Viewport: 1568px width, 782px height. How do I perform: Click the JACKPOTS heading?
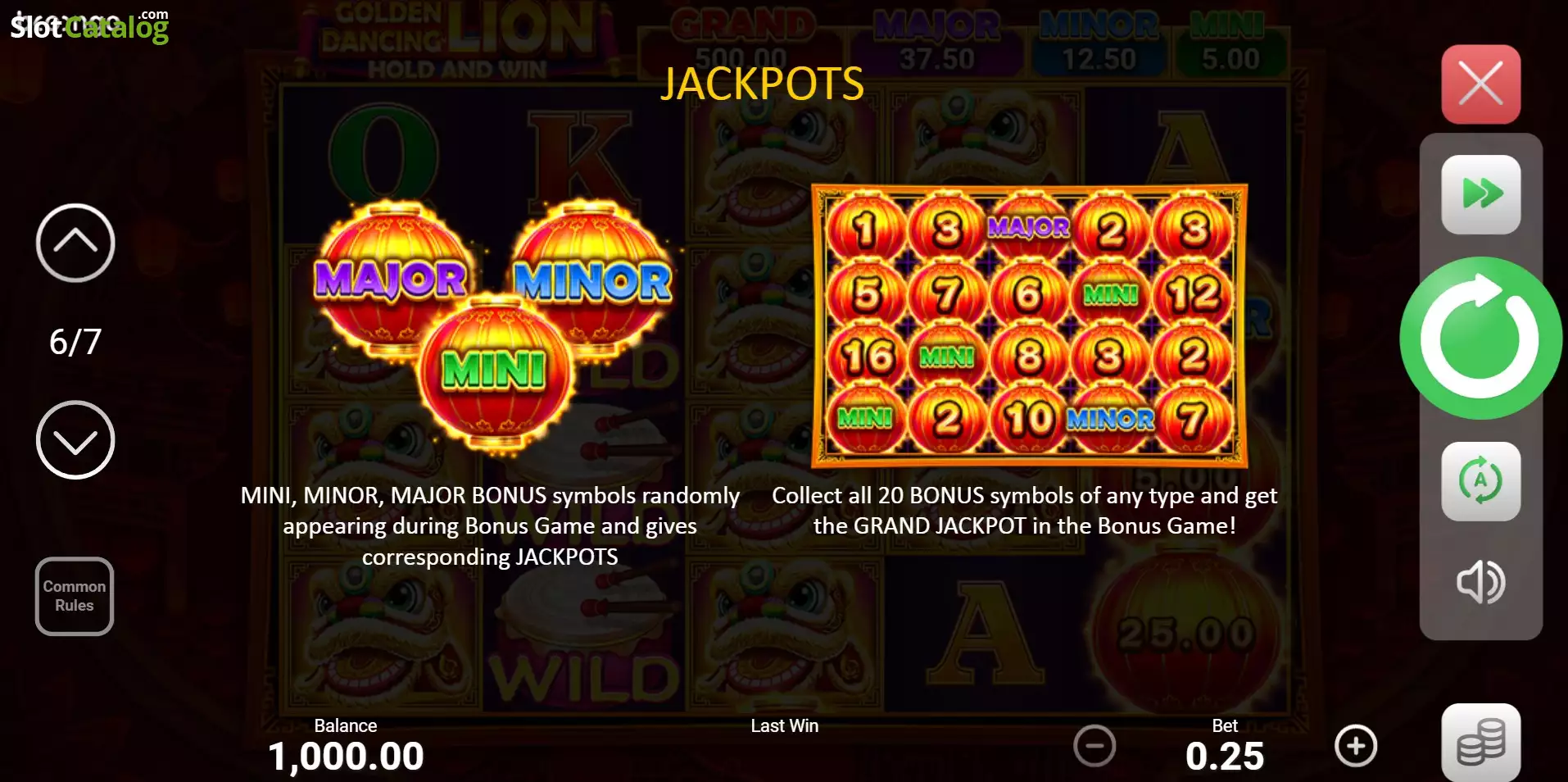[x=762, y=84]
